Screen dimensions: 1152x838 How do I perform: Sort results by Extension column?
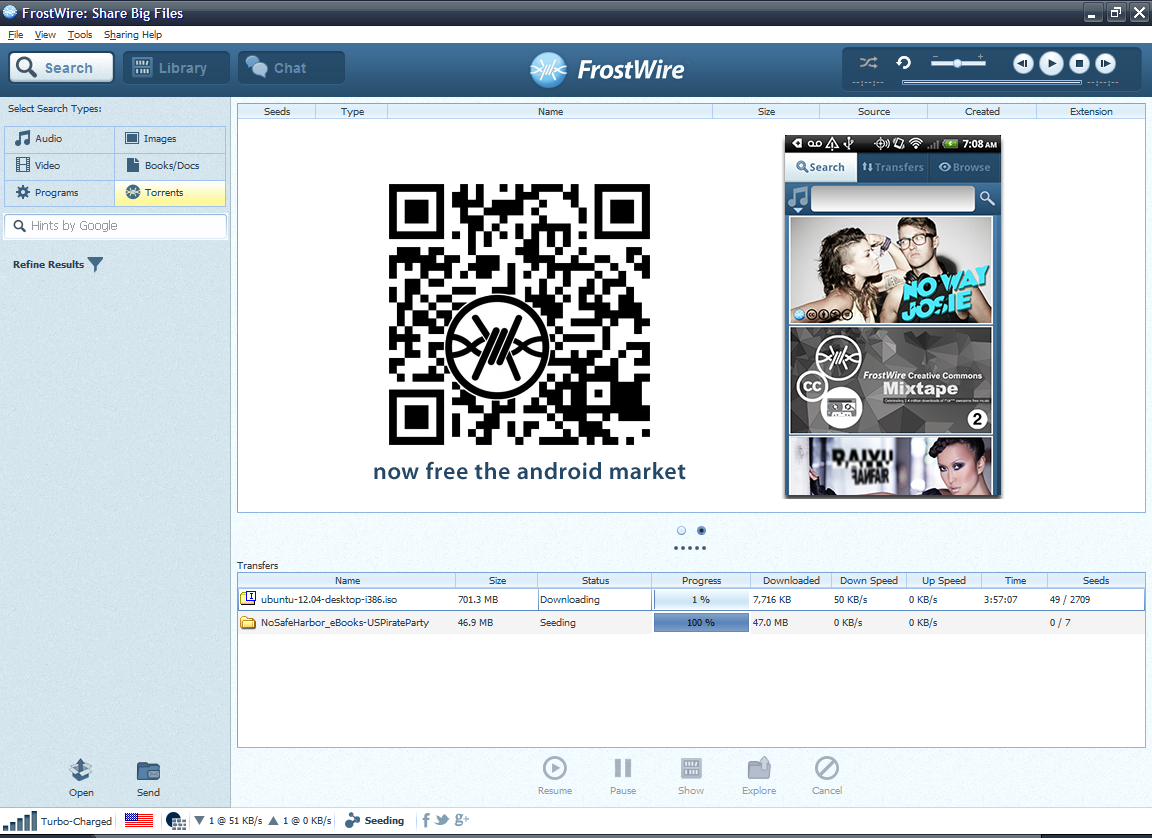tap(1091, 112)
